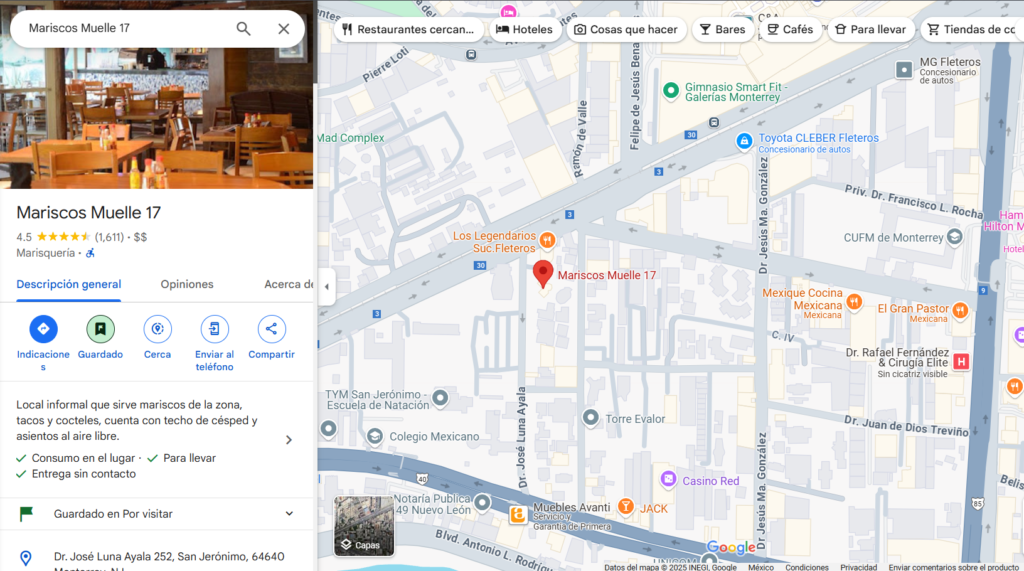
Task: Collapse the side panel arrow
Action: (x=326, y=287)
